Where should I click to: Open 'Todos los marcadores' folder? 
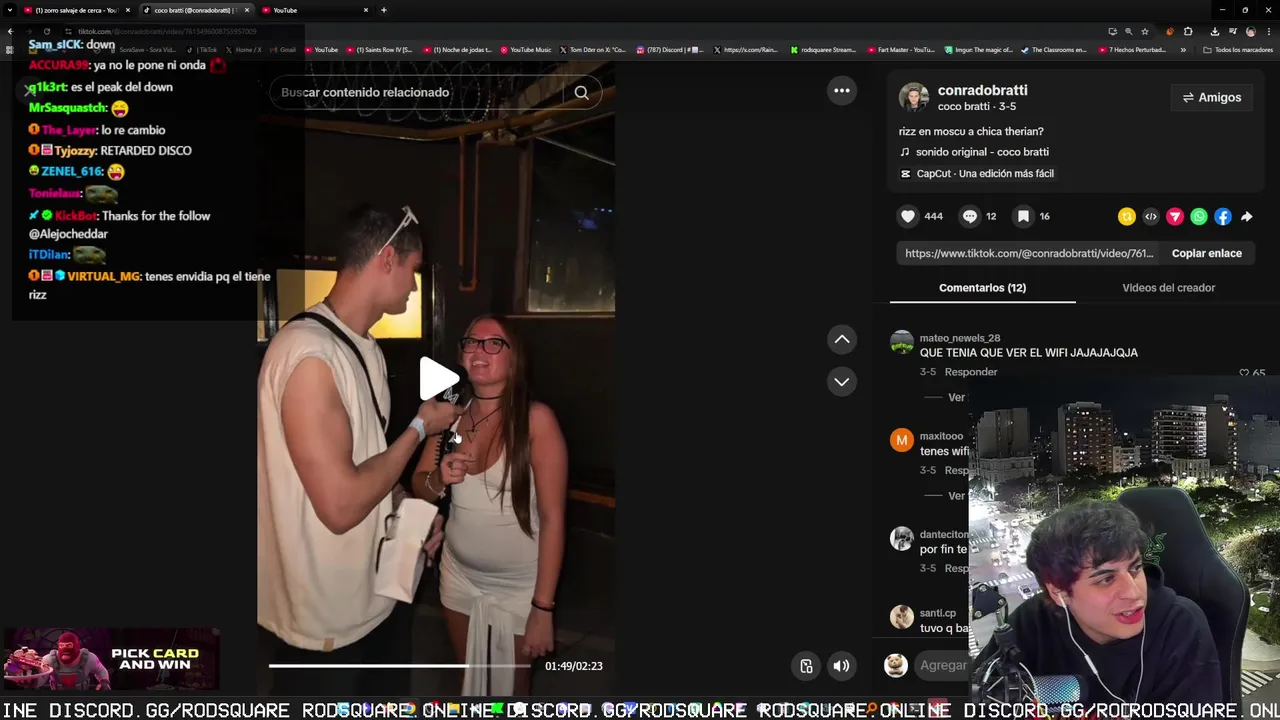tap(1238, 49)
